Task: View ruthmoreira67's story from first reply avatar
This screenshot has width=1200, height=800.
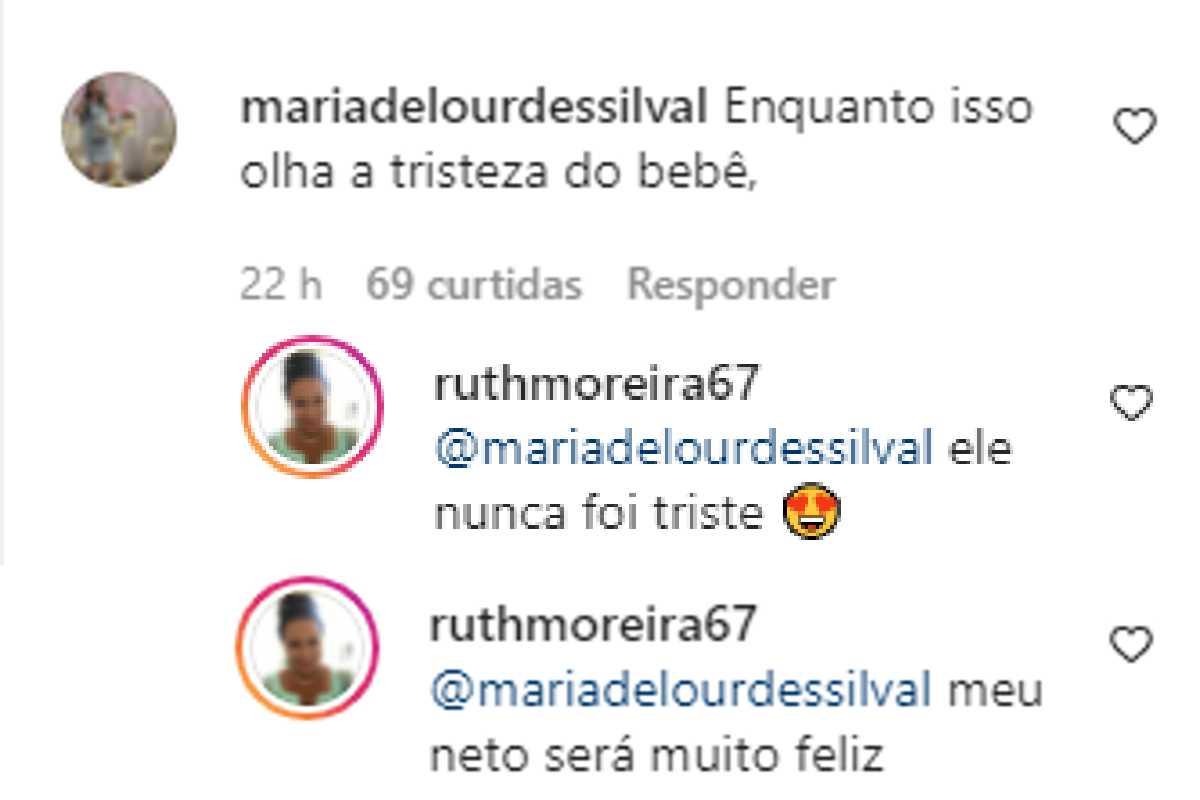Action: click(312, 406)
